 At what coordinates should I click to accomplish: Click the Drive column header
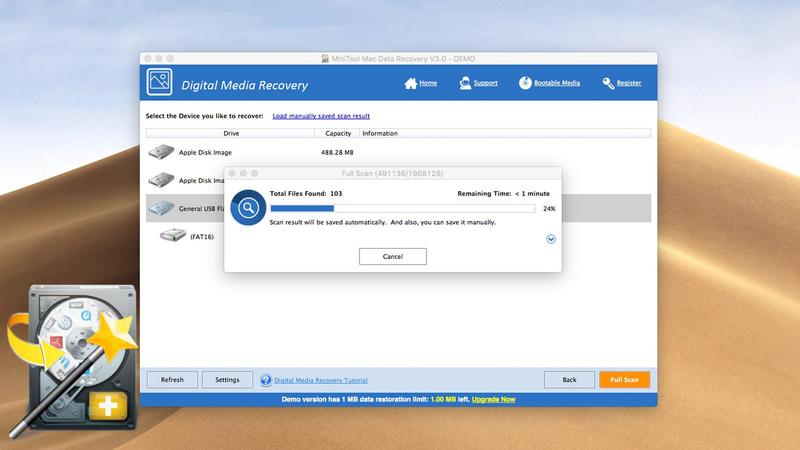click(231, 133)
